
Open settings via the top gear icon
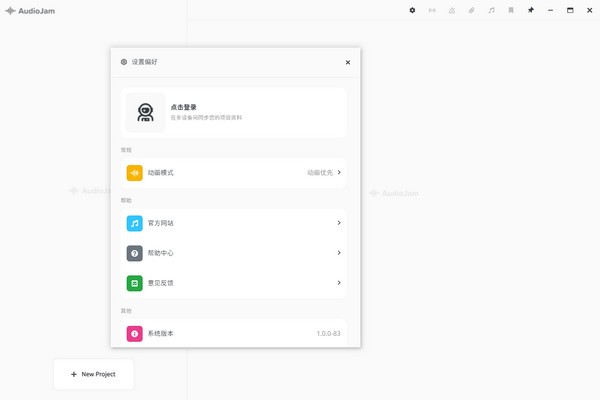tap(412, 10)
